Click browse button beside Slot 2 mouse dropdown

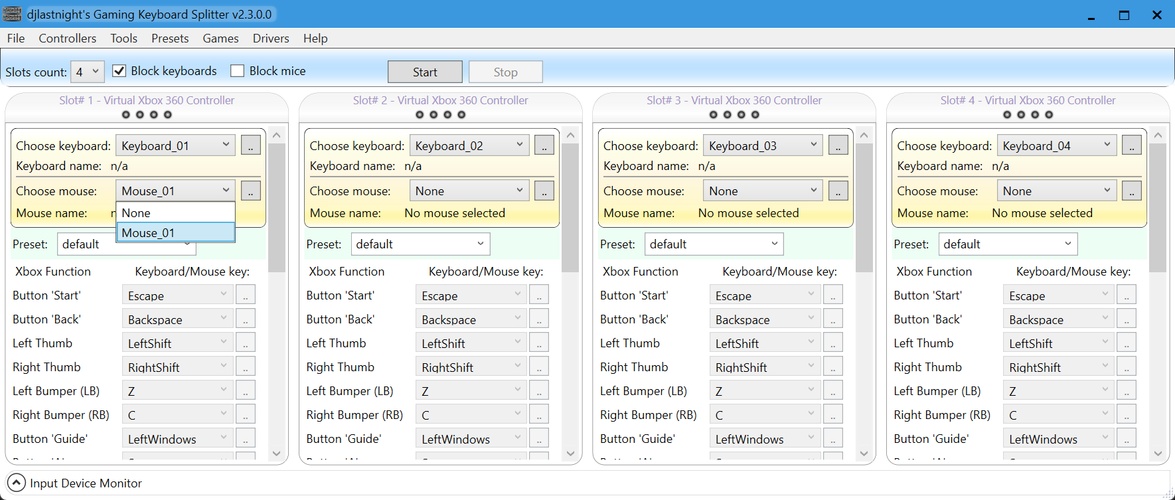544,190
